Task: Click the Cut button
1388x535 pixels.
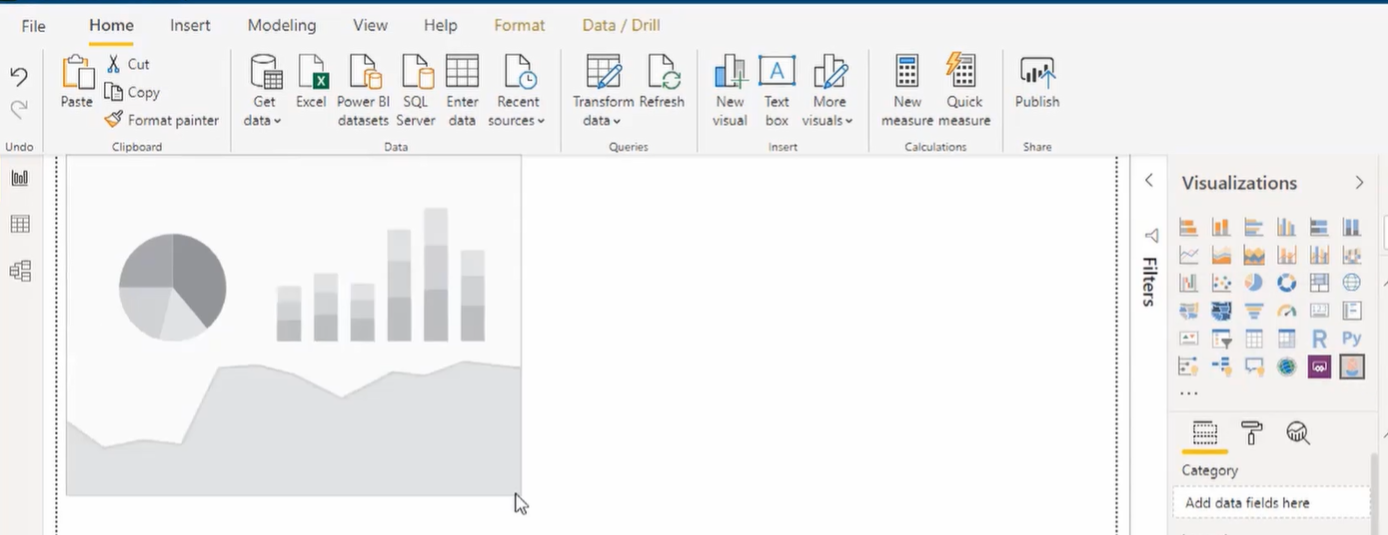Action: click(128, 64)
